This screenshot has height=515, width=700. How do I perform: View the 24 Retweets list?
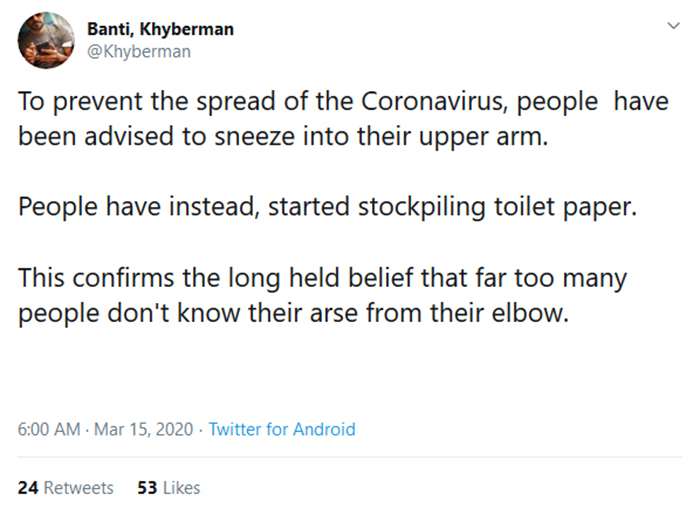(x=65, y=488)
